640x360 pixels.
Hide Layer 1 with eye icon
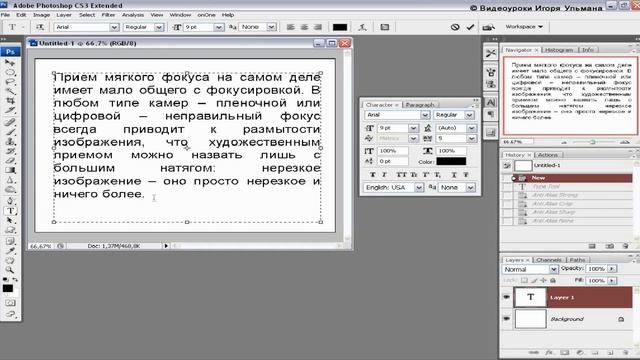(507, 297)
